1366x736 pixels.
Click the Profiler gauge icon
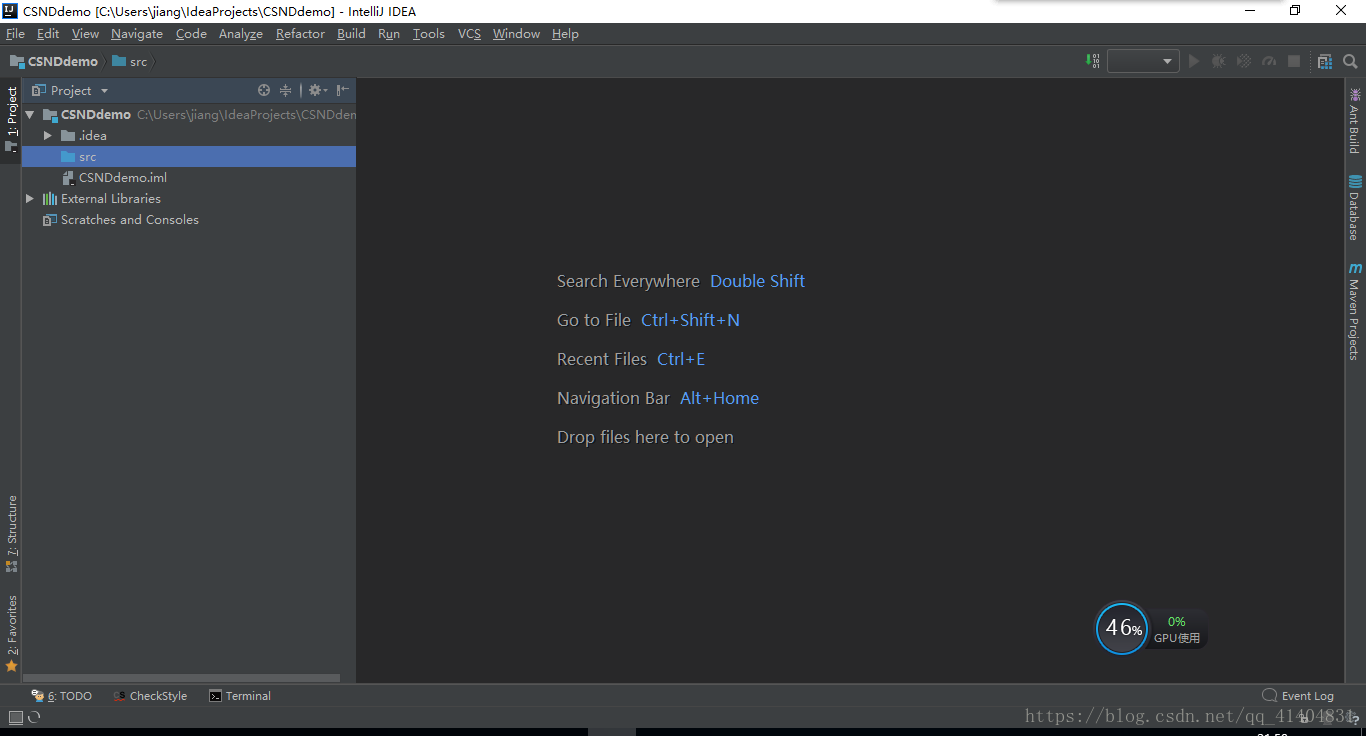(x=1268, y=61)
